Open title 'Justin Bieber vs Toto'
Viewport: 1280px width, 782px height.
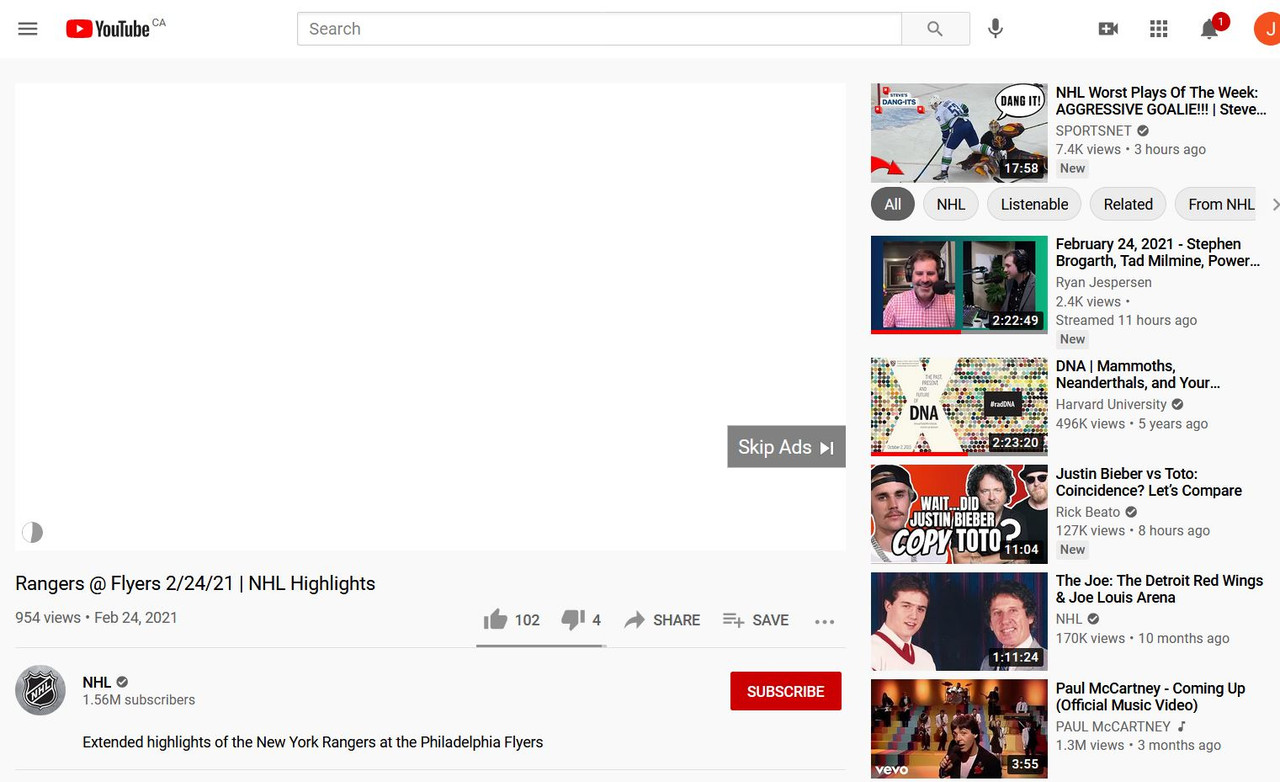[x=1149, y=482]
